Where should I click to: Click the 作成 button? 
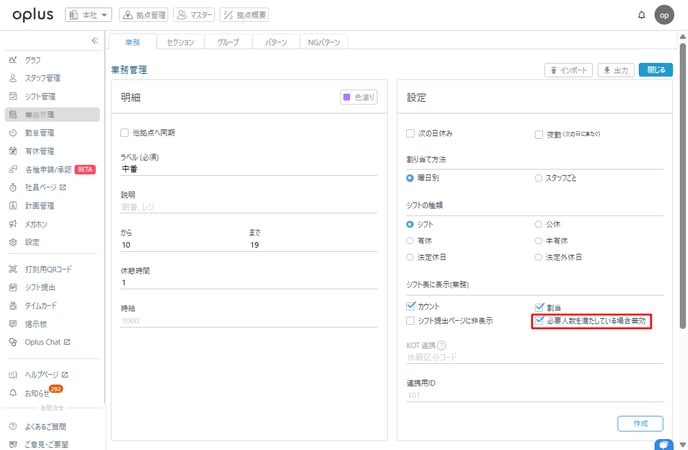(x=640, y=423)
